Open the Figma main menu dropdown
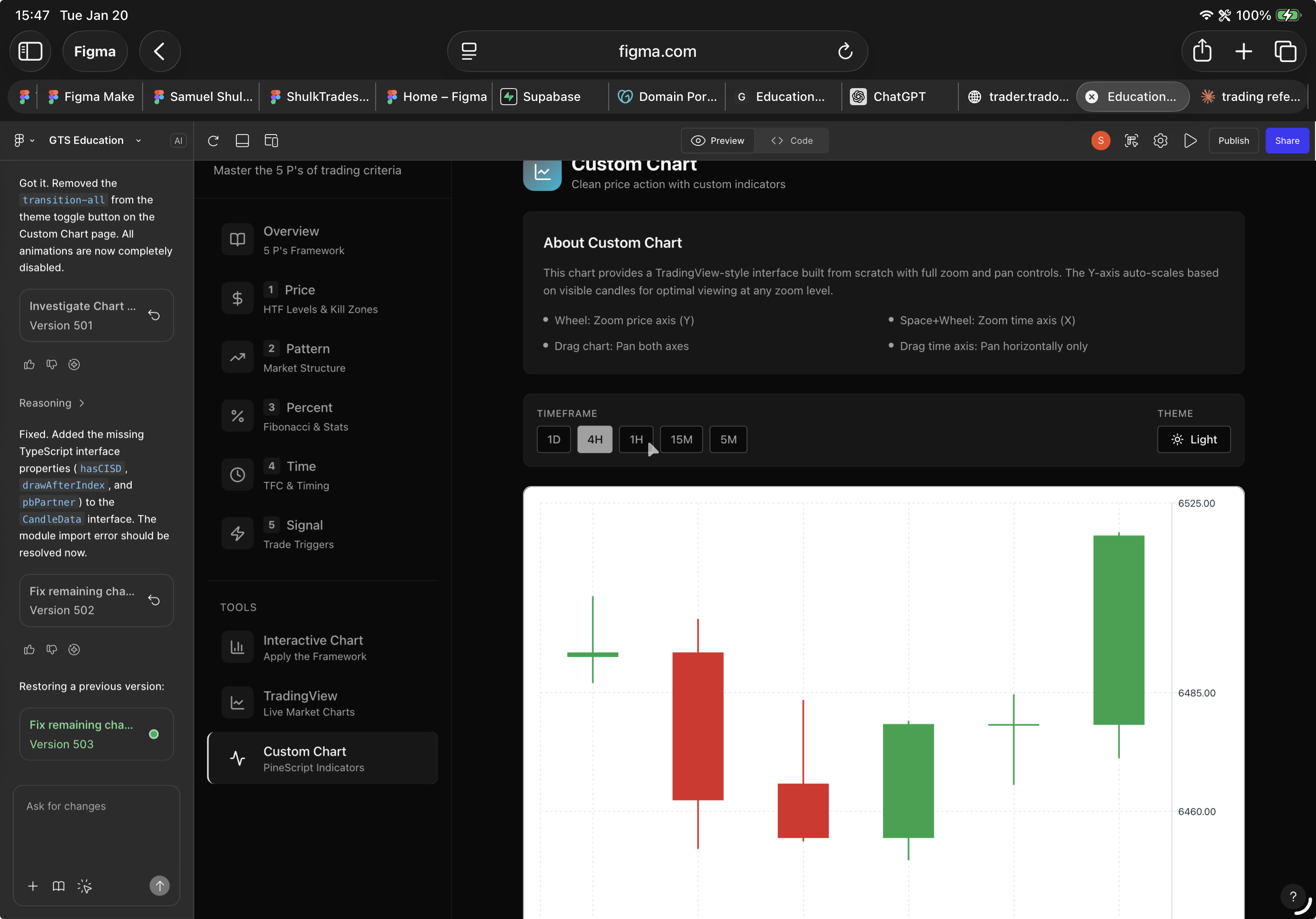Image resolution: width=1316 pixels, height=919 pixels. click(24, 141)
